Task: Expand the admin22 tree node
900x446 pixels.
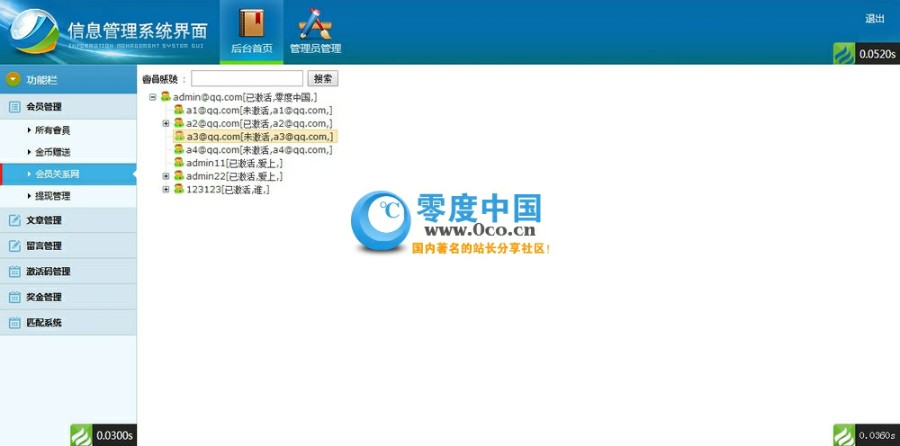Action: 166,176
